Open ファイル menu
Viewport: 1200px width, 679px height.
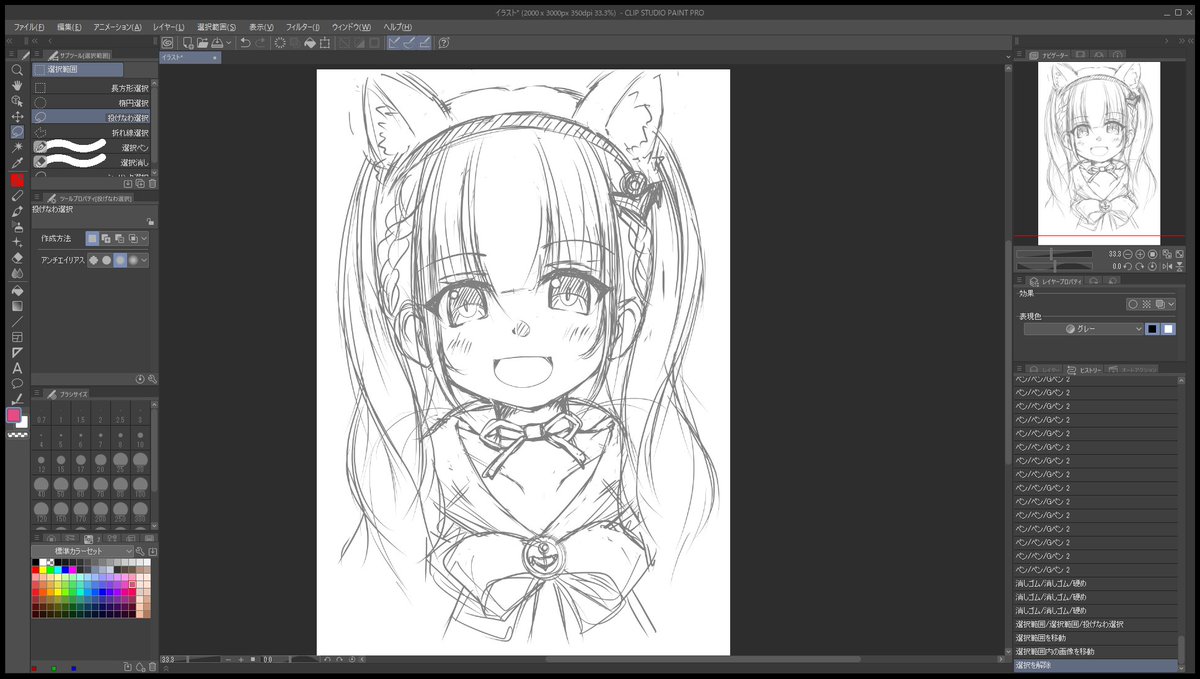[29, 26]
